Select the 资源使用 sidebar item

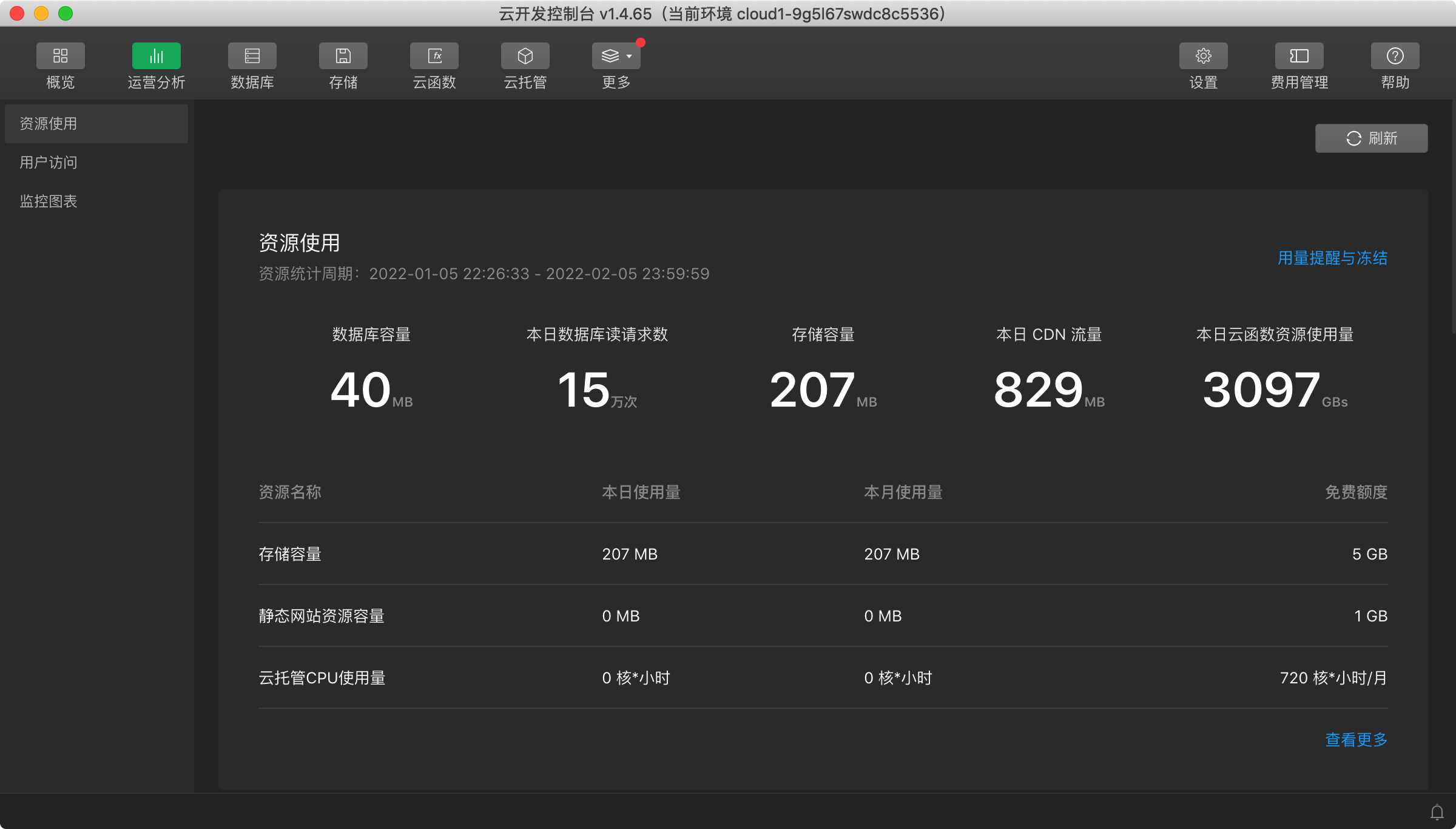point(96,124)
